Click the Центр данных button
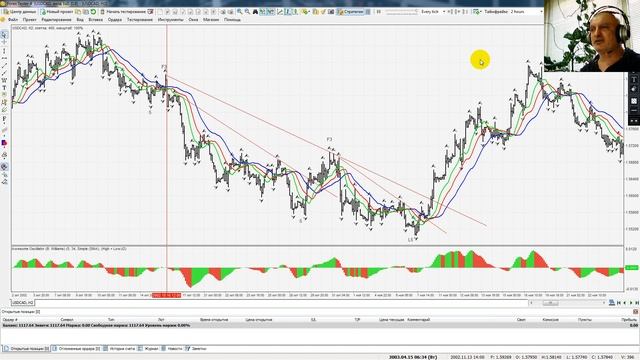This screenshot has height=360, width=640. coord(20,12)
